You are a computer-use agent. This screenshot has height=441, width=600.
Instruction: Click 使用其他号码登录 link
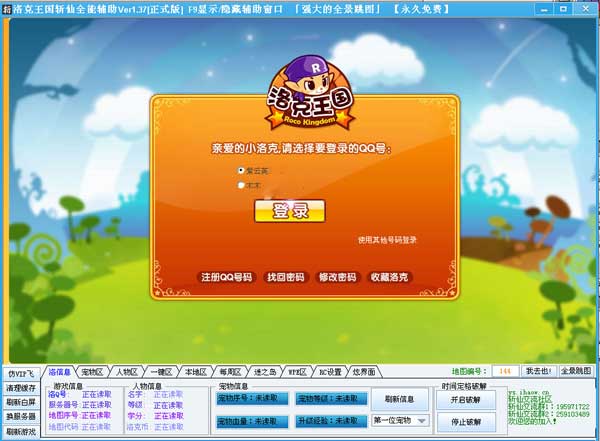(x=387, y=240)
